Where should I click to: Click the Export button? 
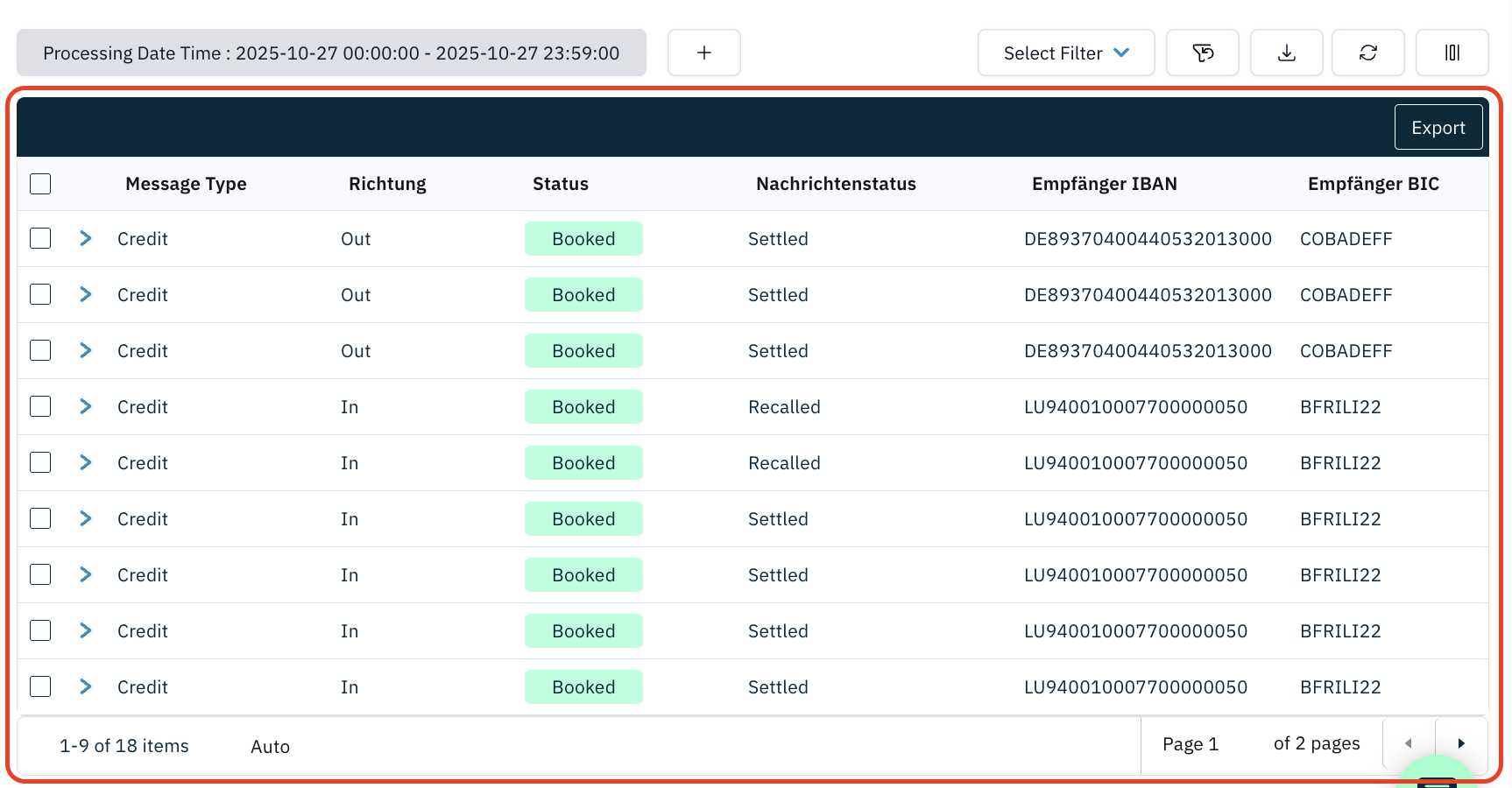1438,128
